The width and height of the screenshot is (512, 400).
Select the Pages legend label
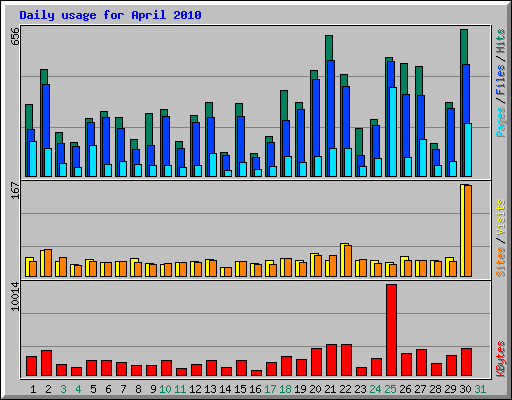click(501, 122)
